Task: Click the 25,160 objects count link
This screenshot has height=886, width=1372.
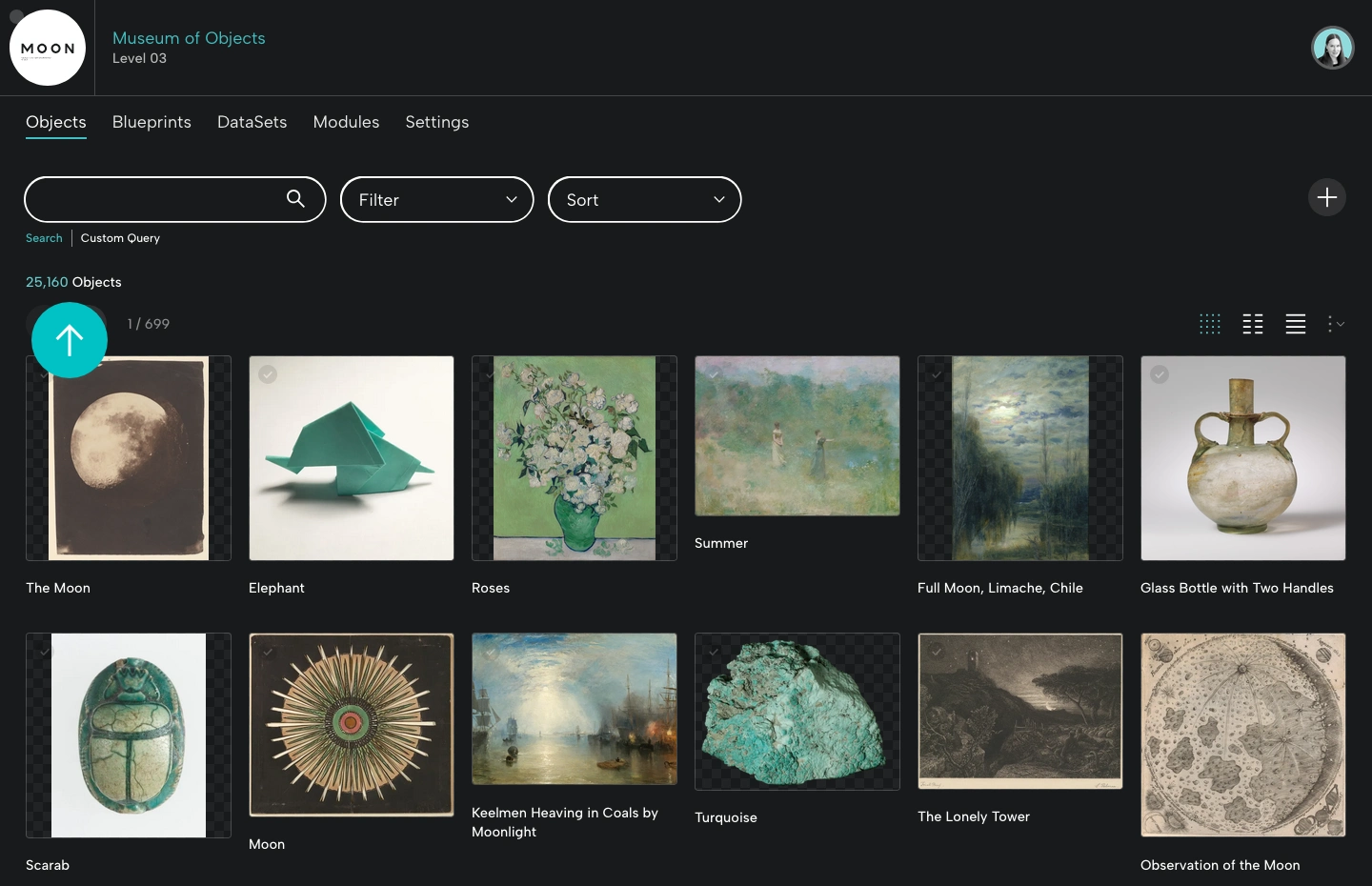Action: point(46,282)
